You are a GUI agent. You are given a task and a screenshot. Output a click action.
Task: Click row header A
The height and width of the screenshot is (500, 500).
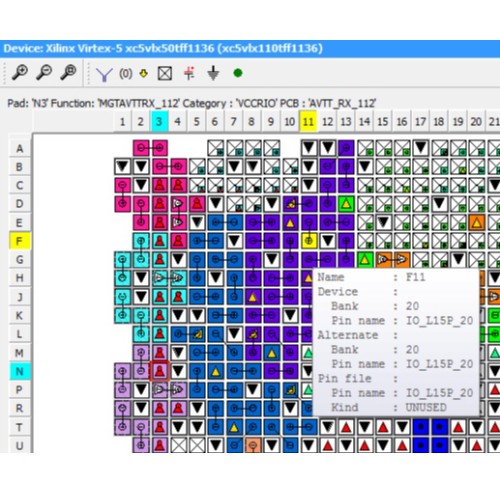point(19,148)
